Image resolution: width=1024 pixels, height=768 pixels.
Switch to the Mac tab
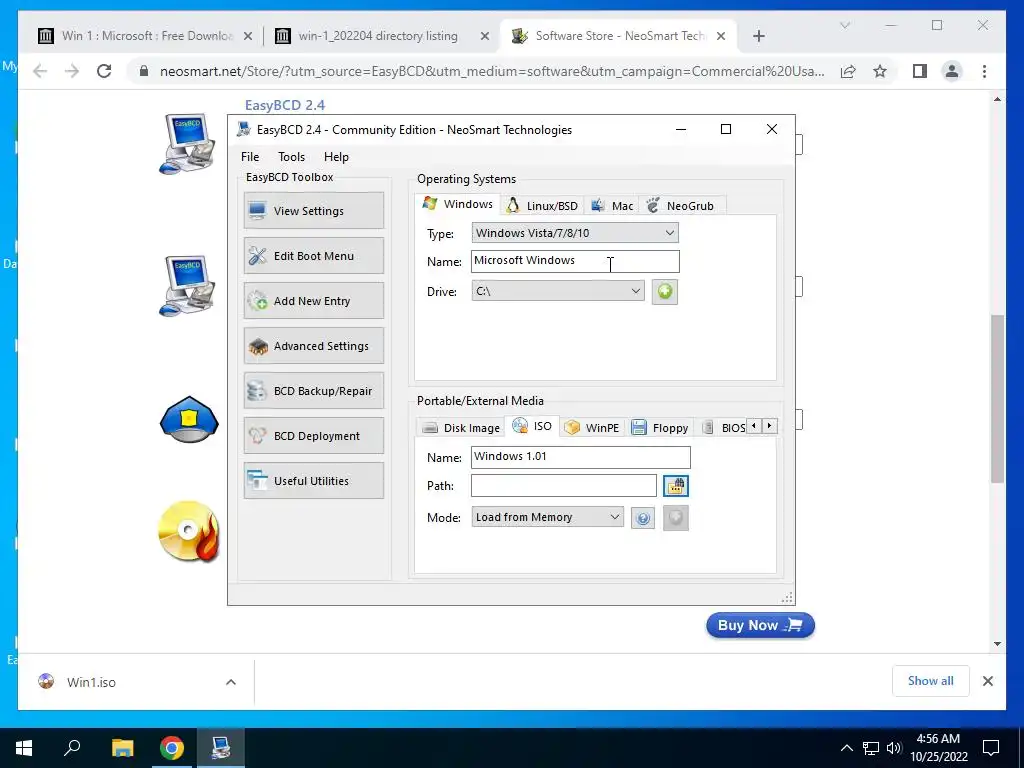coord(612,206)
